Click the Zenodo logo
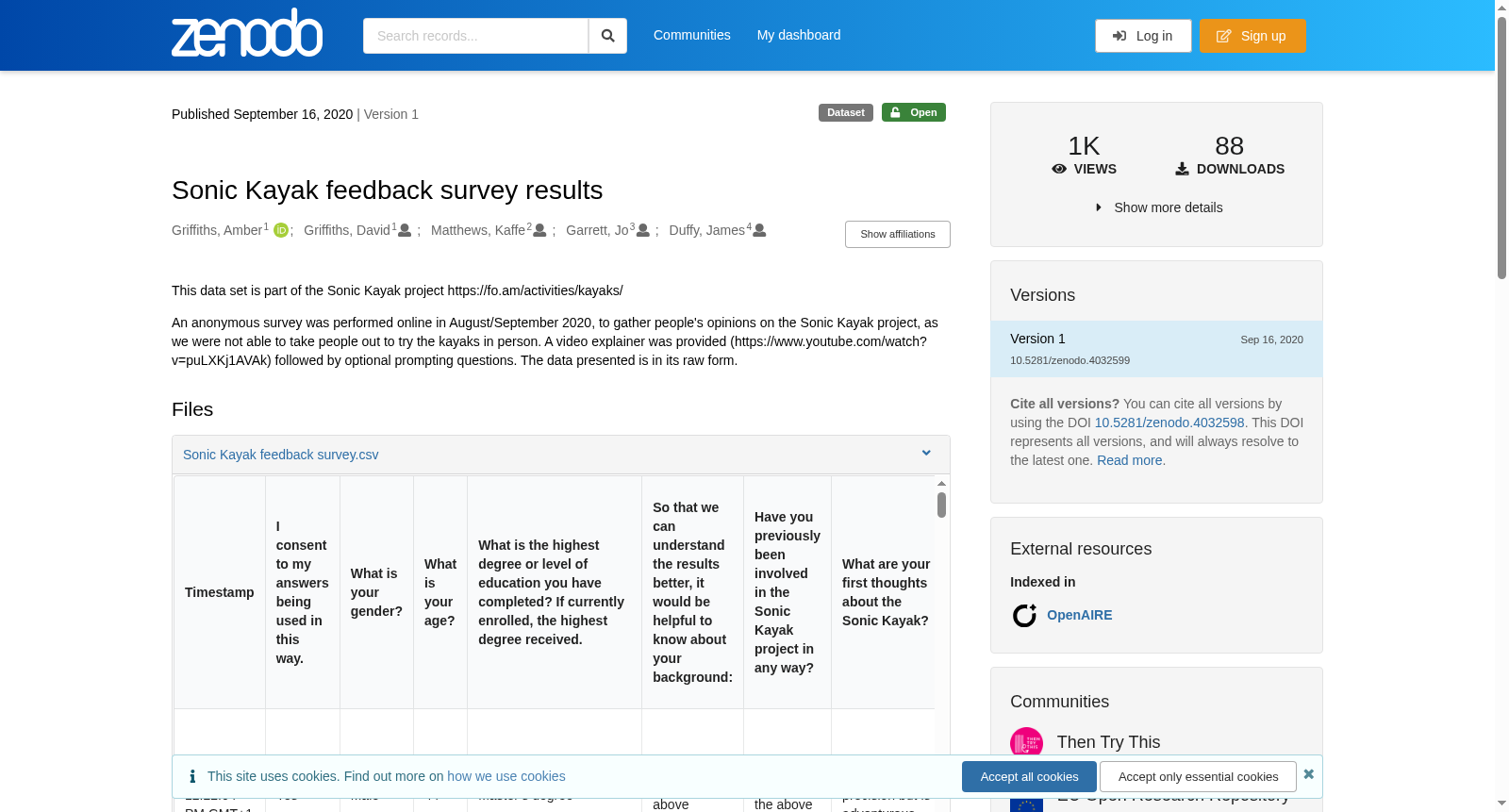Screen dimensions: 1509x812 (247, 33)
